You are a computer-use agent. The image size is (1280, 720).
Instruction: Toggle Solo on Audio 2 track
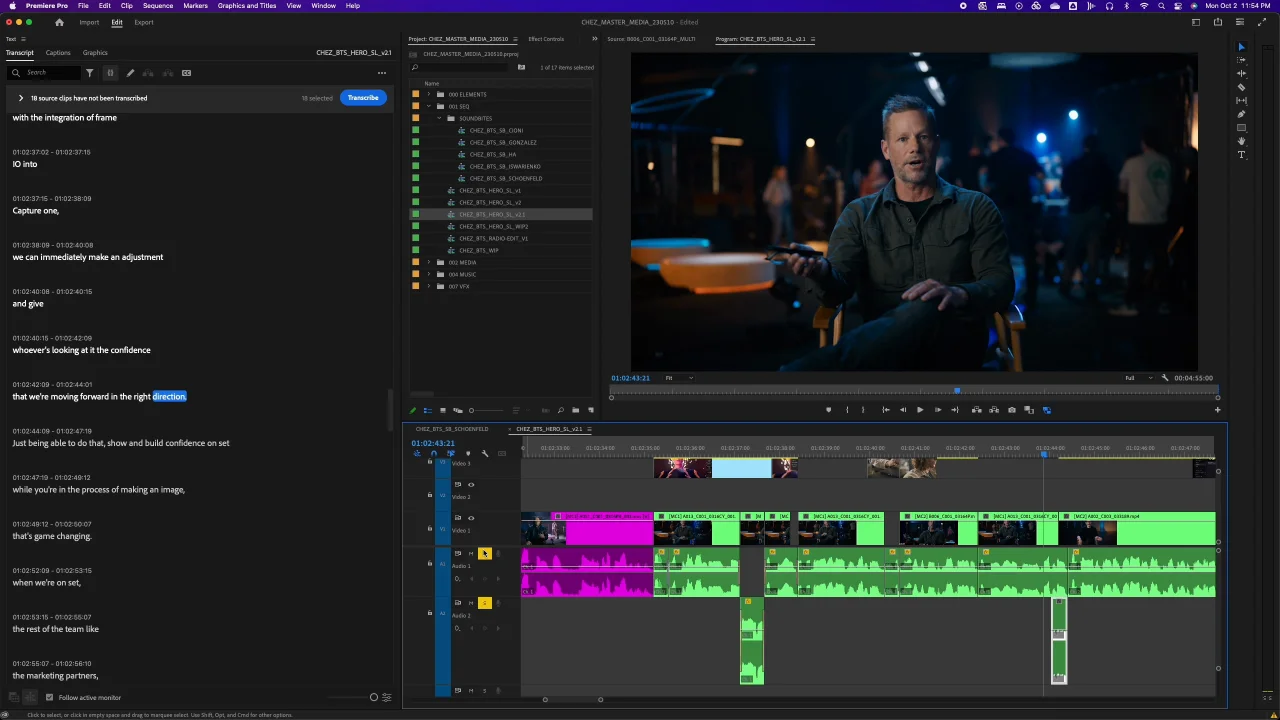click(485, 603)
